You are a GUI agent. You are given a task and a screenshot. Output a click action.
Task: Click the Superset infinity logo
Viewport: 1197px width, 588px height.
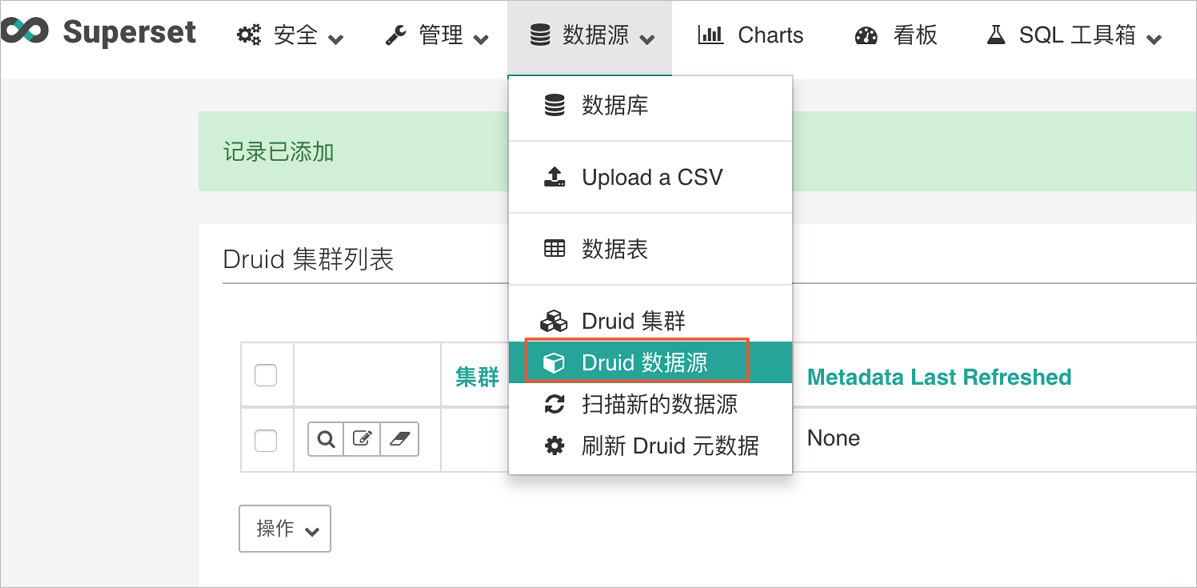24,31
